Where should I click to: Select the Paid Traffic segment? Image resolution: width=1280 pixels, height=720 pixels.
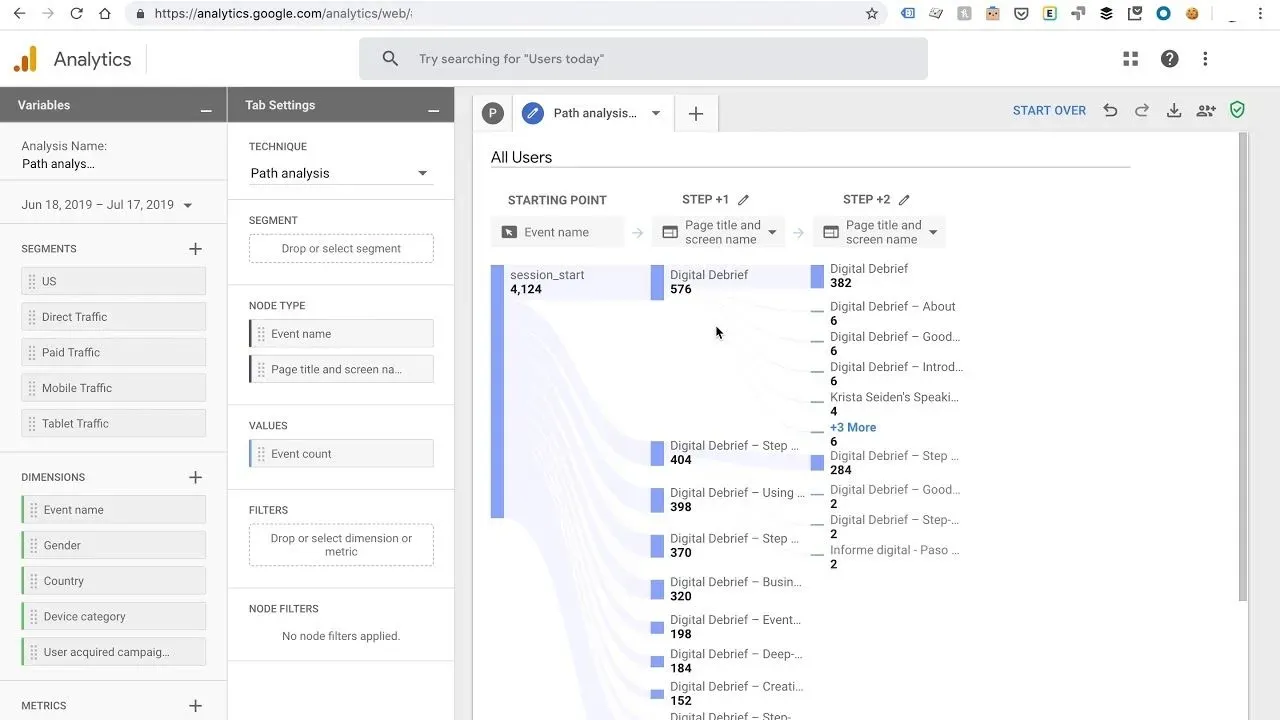(113, 352)
